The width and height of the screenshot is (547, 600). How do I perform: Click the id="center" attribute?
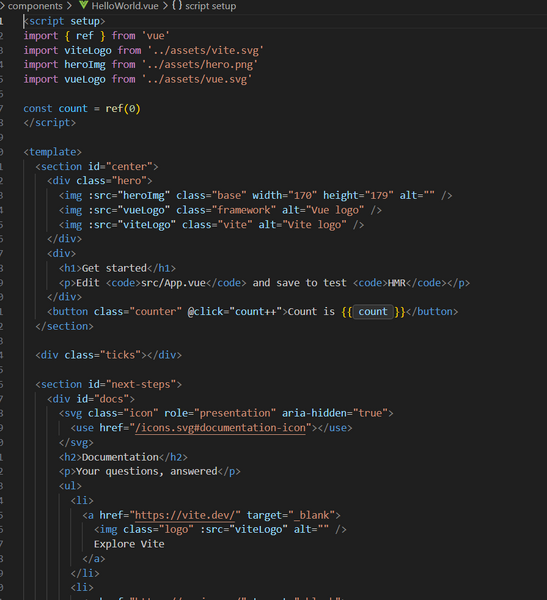(x=120, y=166)
